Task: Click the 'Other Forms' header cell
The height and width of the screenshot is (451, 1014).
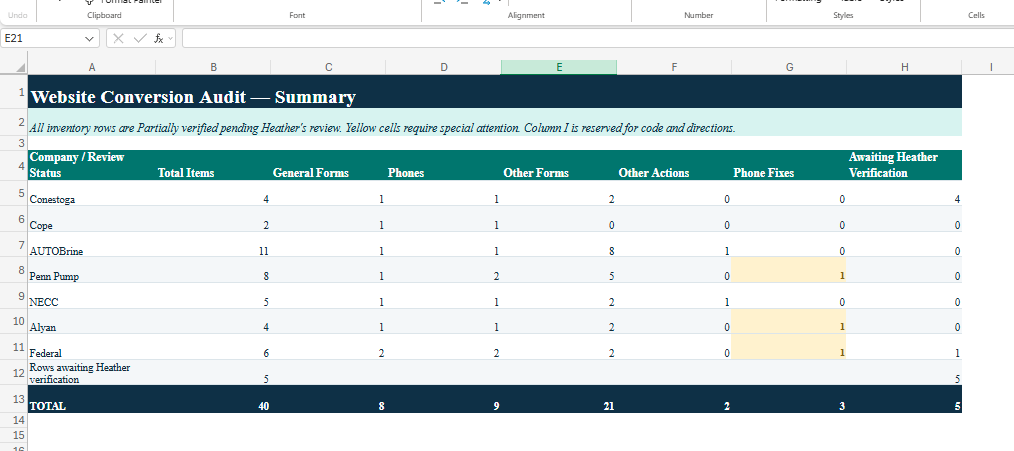Action: point(559,165)
